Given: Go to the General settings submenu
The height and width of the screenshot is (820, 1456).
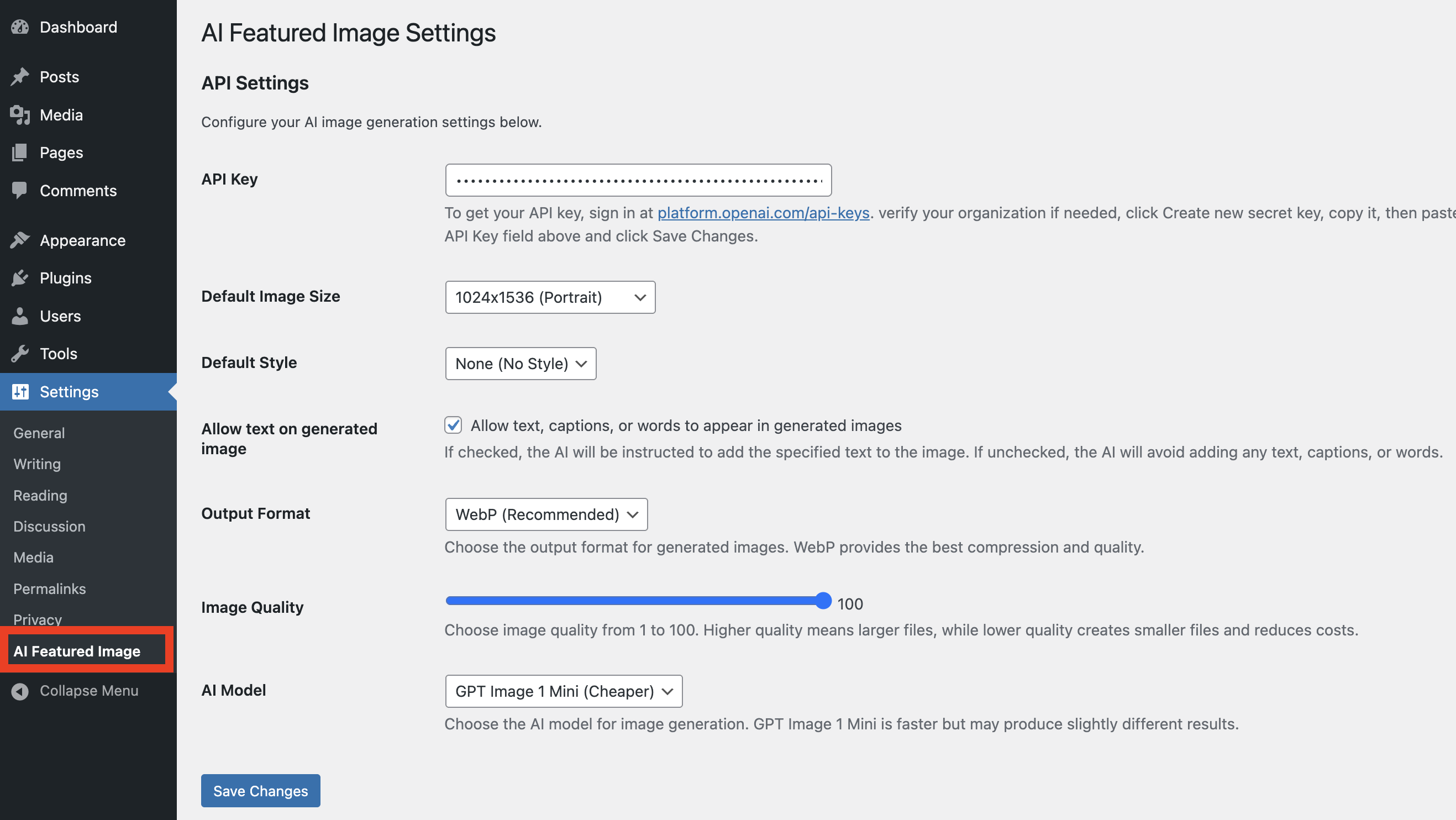Looking at the screenshot, I should click(39, 433).
